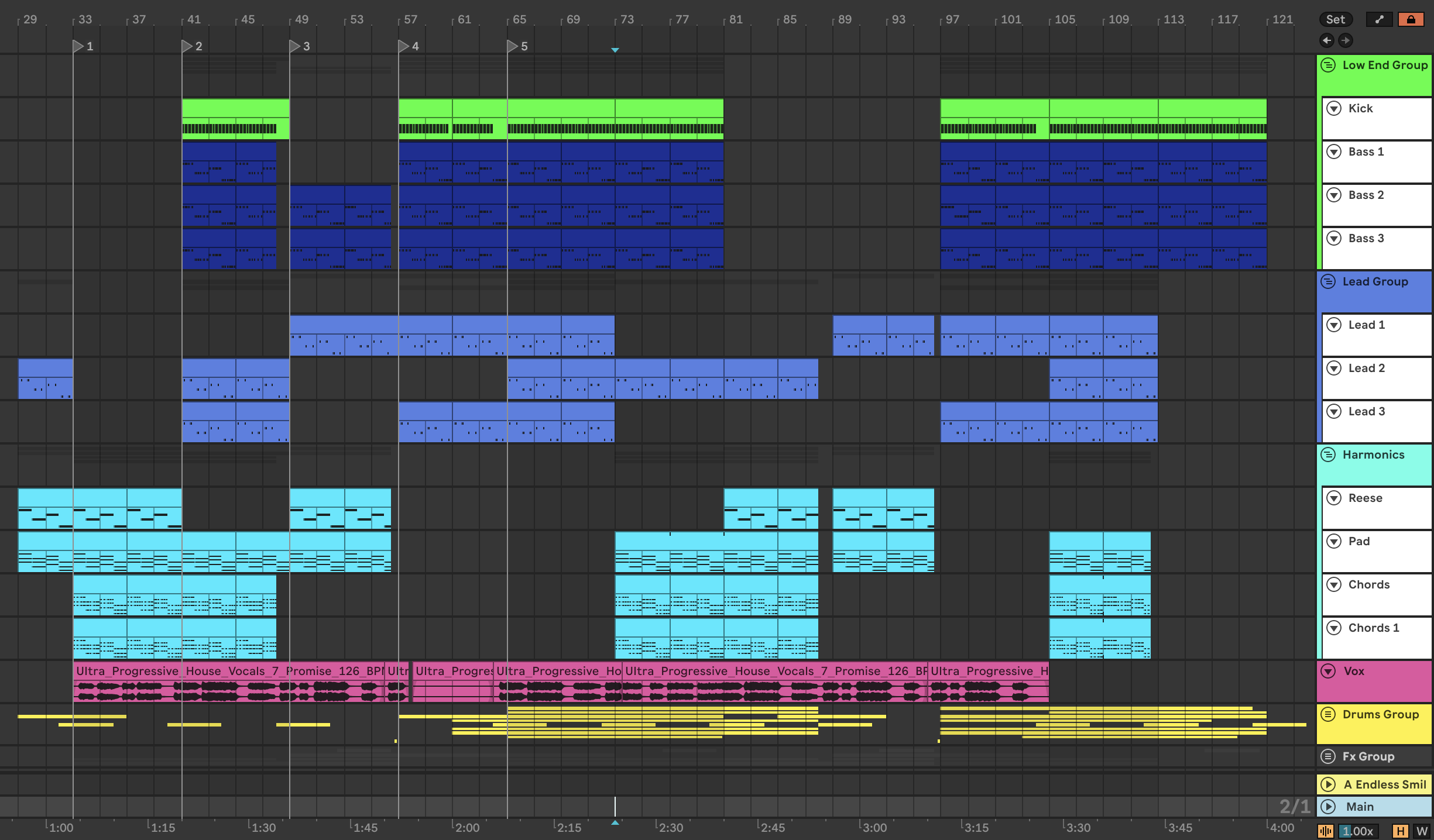The height and width of the screenshot is (840, 1434).
Task: Unfold the Main track with its arrow
Action: coord(1329,807)
